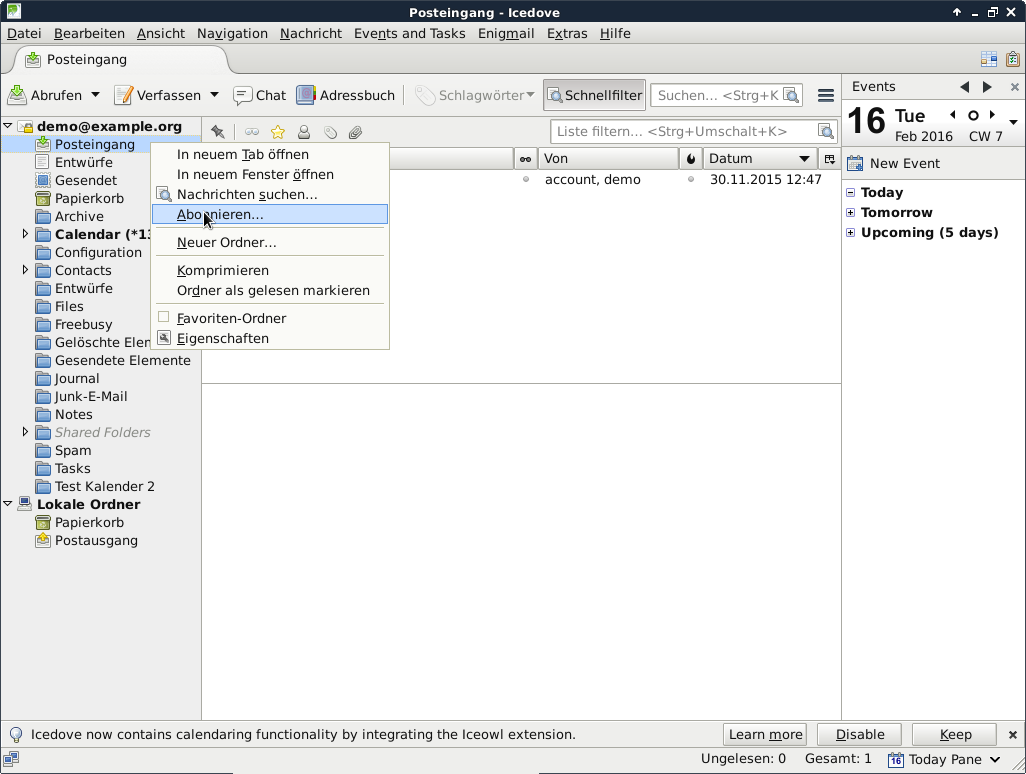Viewport: 1026px width, 774px height.
Task: Toggle contact filter person icon
Action: 304,132
